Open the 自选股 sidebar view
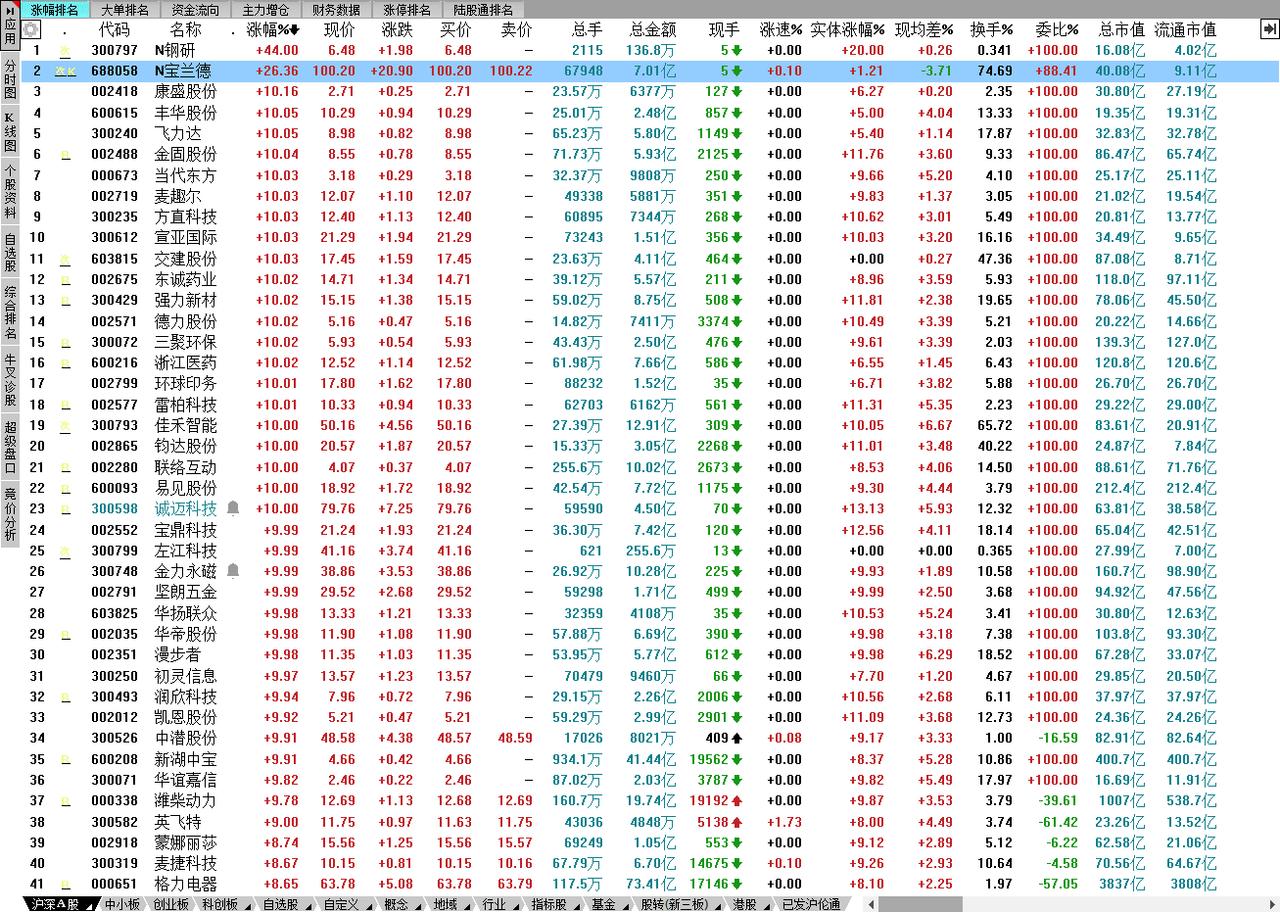Image resolution: width=1280 pixels, height=912 pixels. pos(10,252)
